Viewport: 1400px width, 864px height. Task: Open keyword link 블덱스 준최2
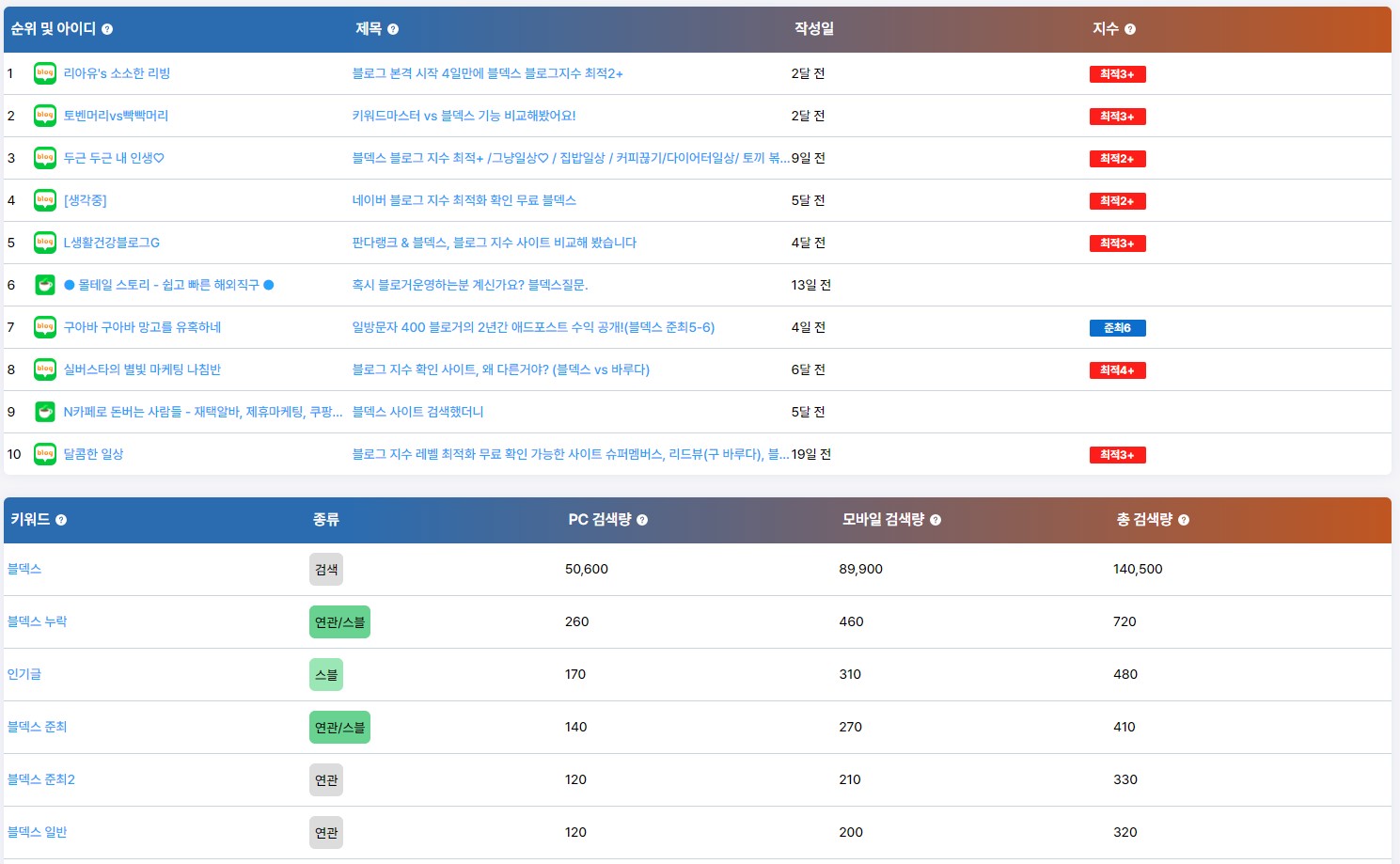point(40,779)
